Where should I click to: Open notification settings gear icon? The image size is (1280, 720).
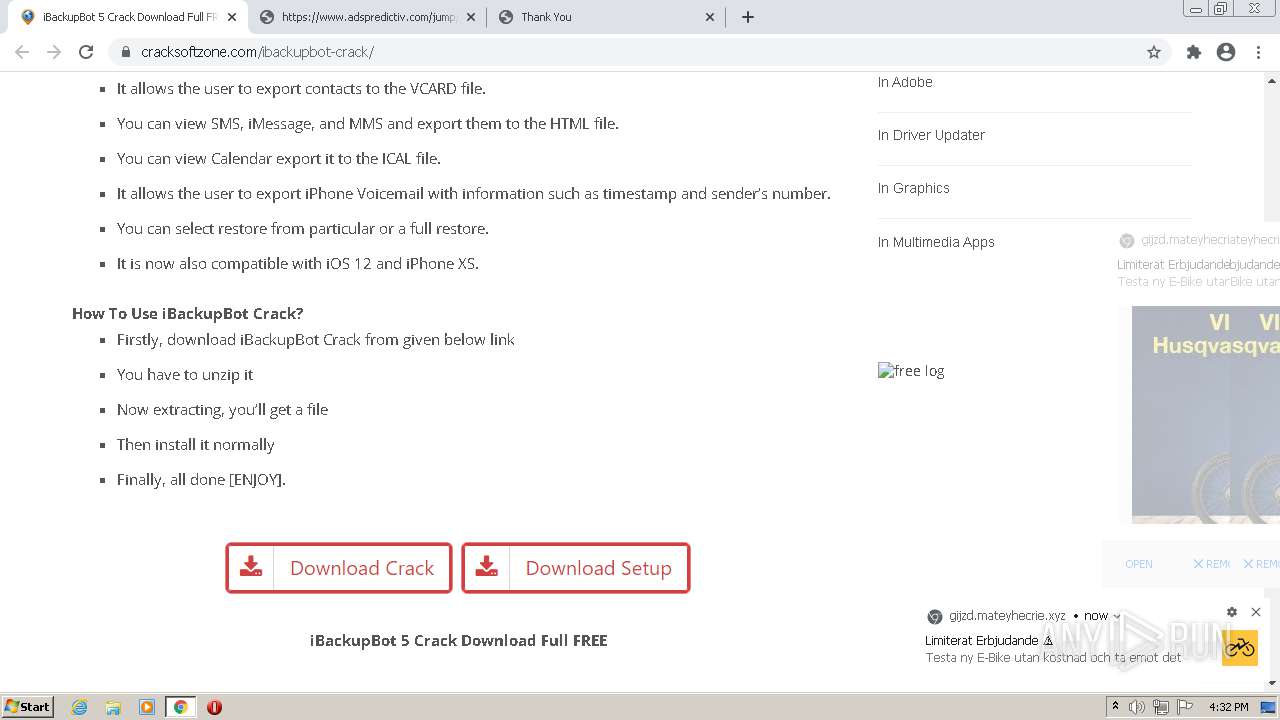point(1232,612)
